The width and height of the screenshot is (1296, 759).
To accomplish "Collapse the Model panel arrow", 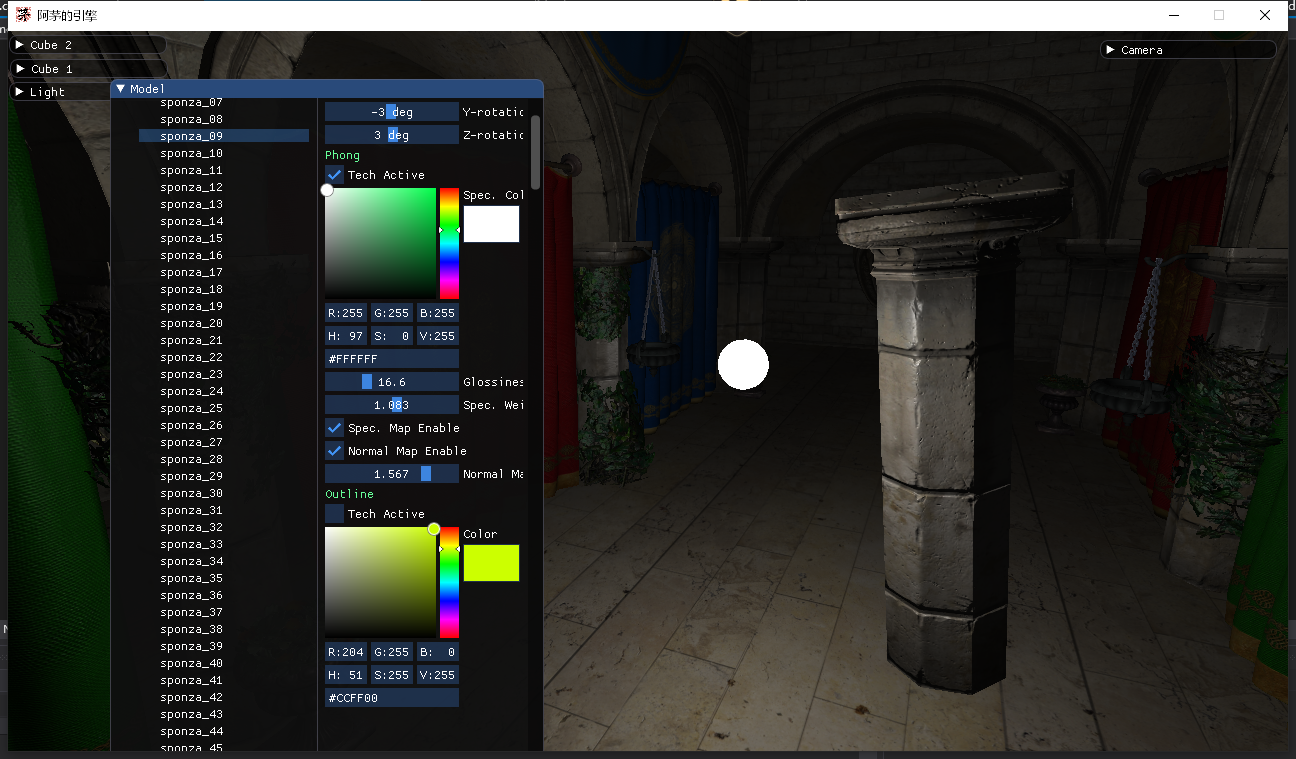I will (x=121, y=89).
